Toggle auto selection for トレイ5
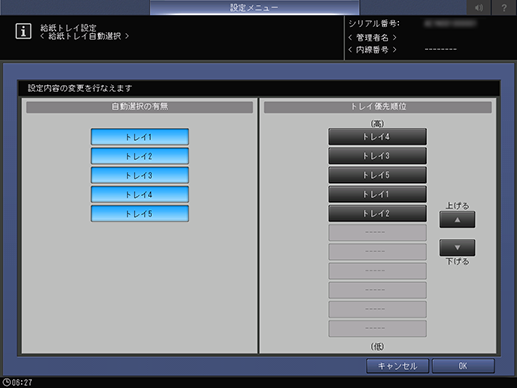 tap(140, 214)
